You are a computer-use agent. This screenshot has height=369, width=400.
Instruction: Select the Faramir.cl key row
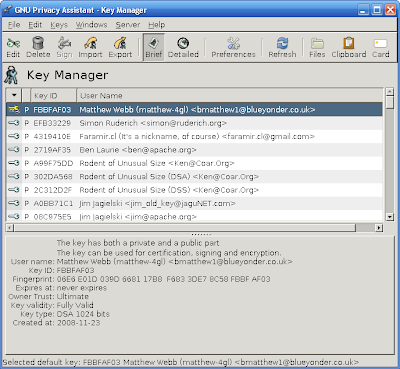[x=194, y=136]
